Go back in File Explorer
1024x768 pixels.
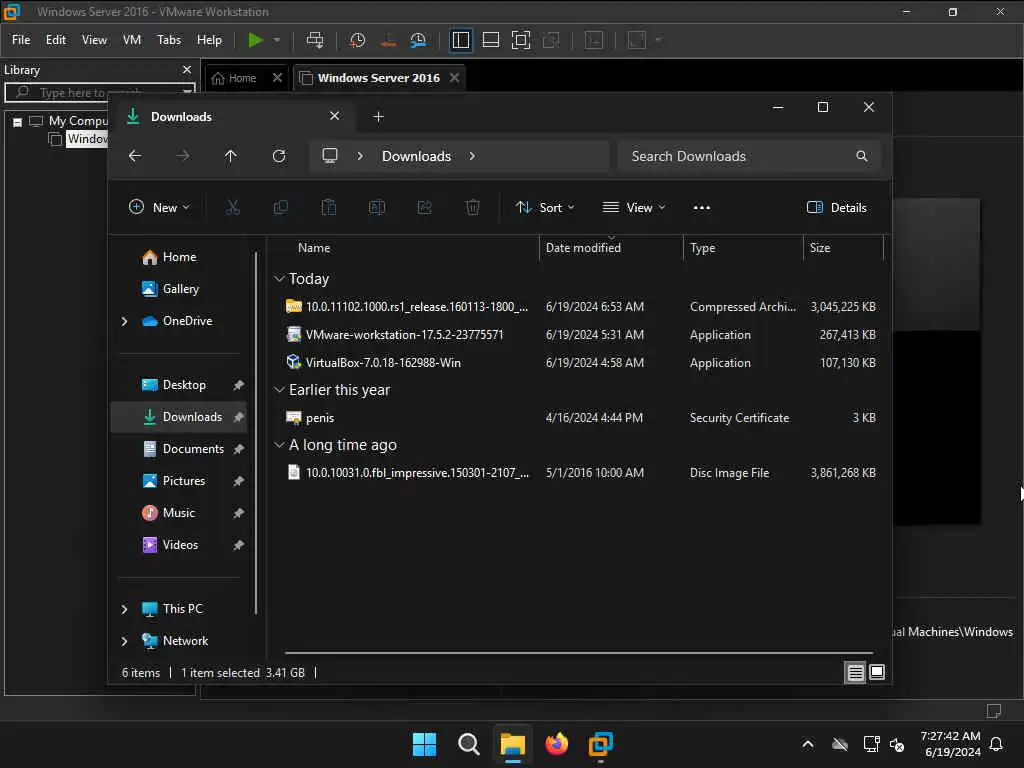pos(135,156)
